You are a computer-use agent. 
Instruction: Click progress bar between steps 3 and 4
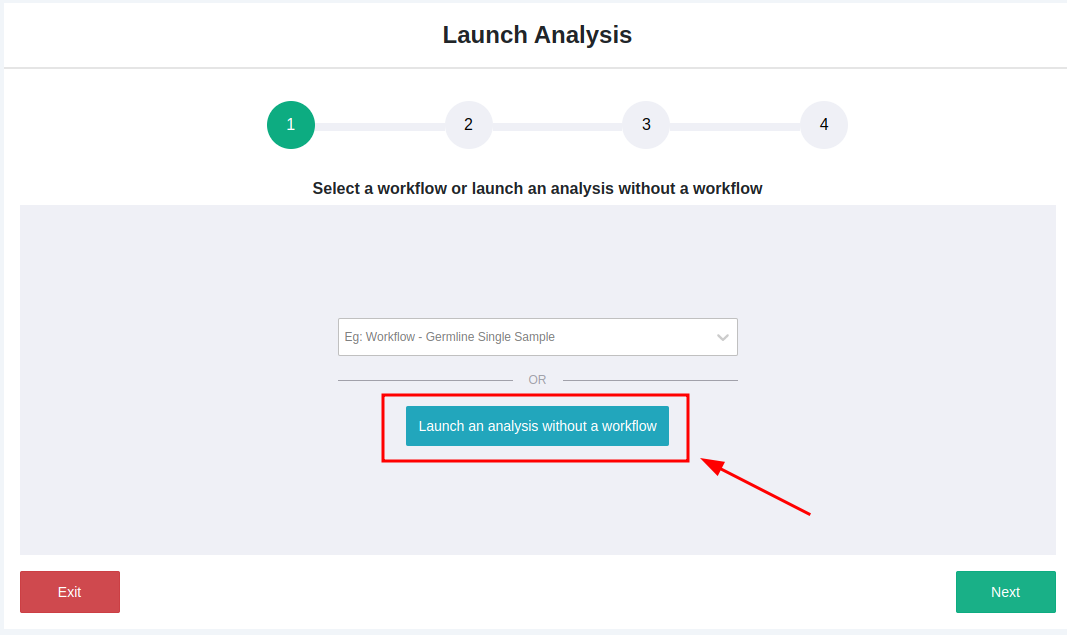[x=735, y=127]
